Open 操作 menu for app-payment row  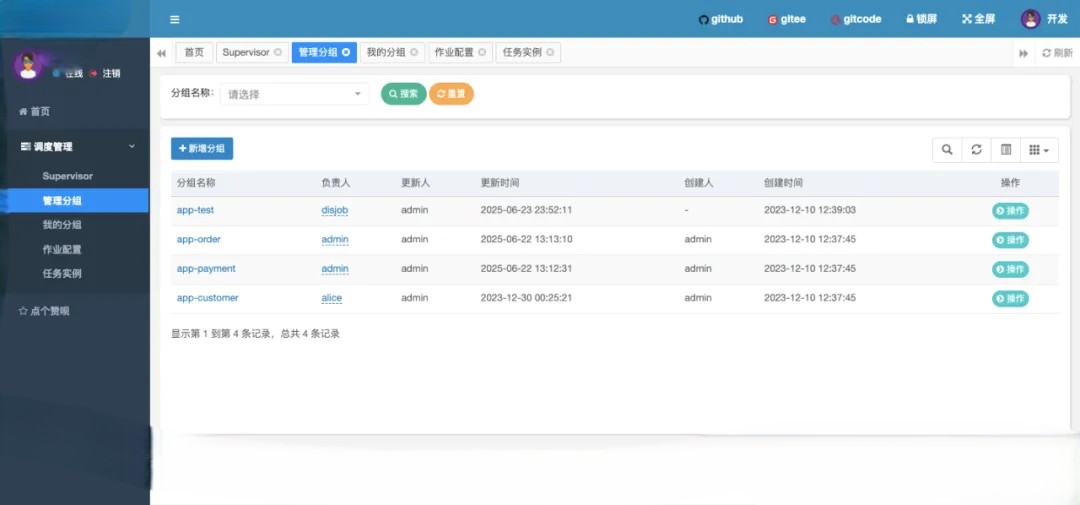tap(1010, 269)
